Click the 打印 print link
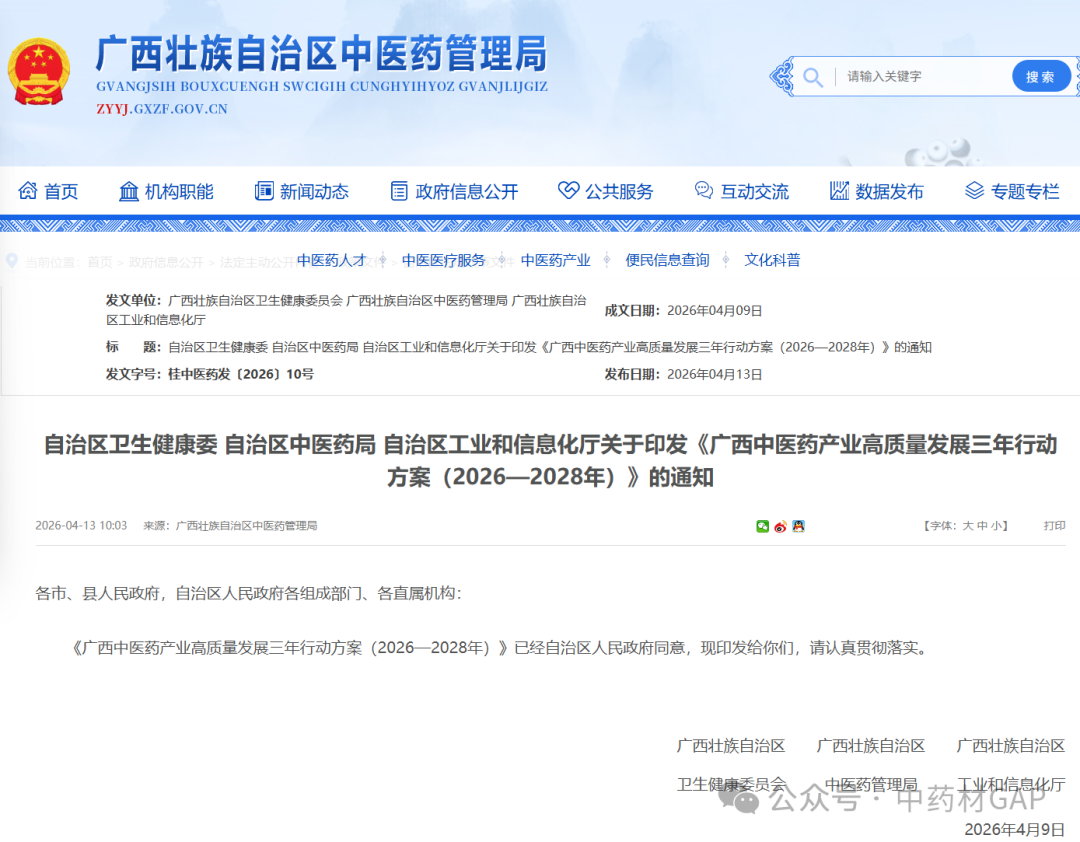The image size is (1080, 842). point(1055,526)
